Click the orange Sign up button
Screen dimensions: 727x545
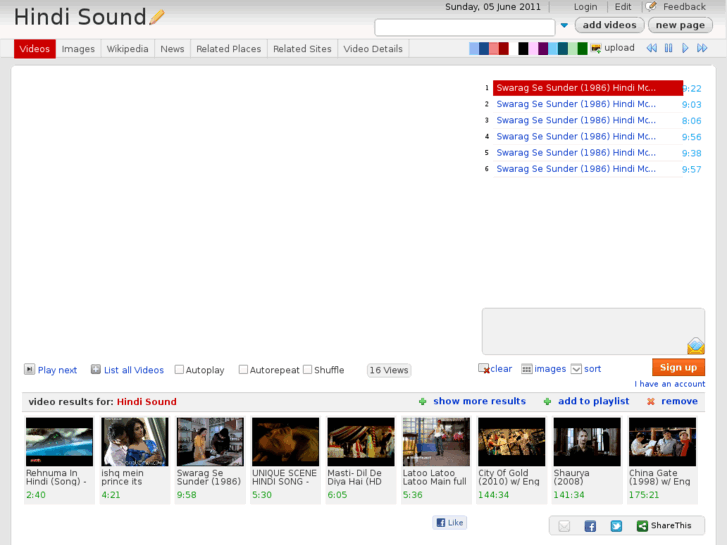(x=678, y=367)
